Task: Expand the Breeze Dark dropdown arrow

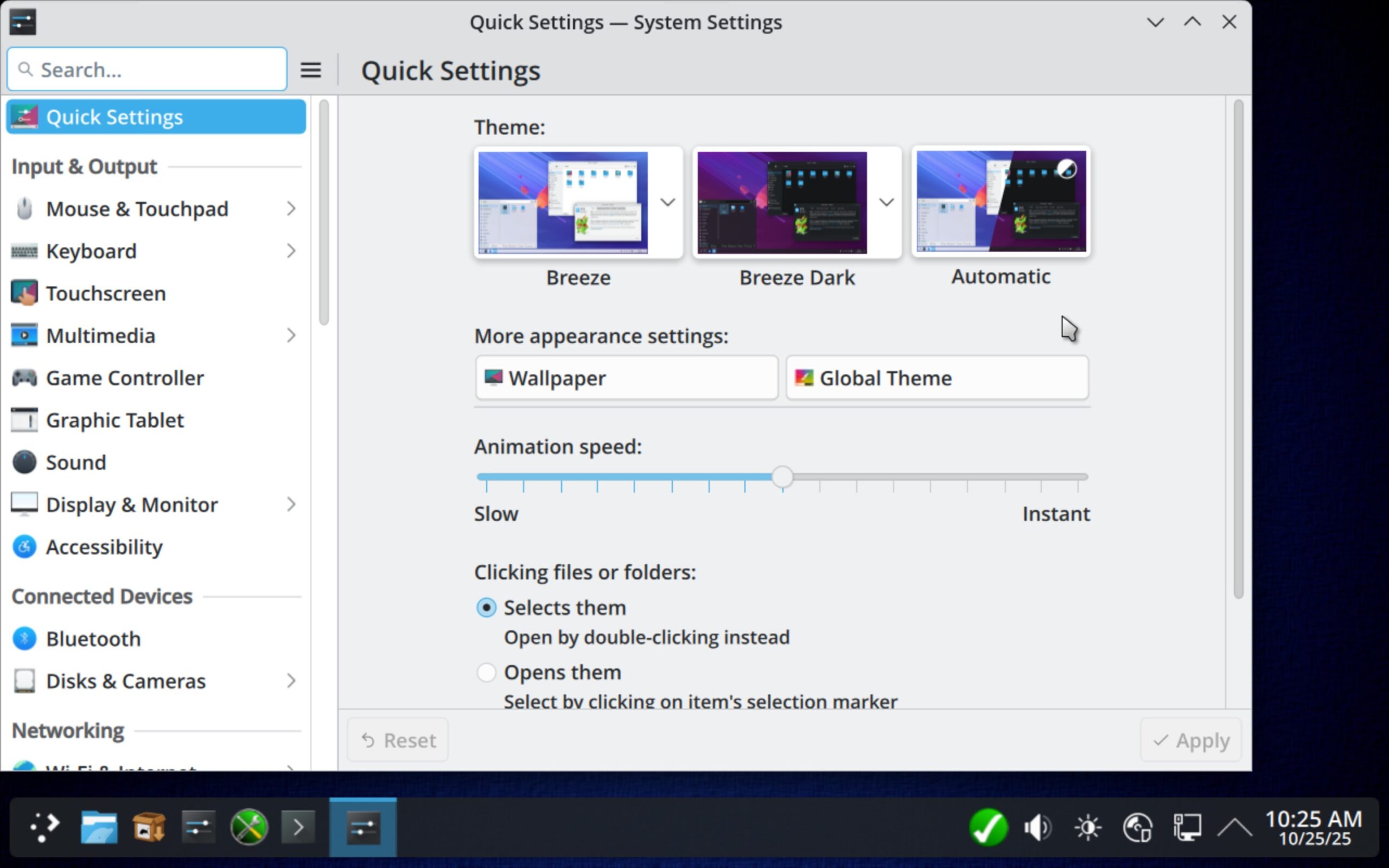Action: click(886, 202)
